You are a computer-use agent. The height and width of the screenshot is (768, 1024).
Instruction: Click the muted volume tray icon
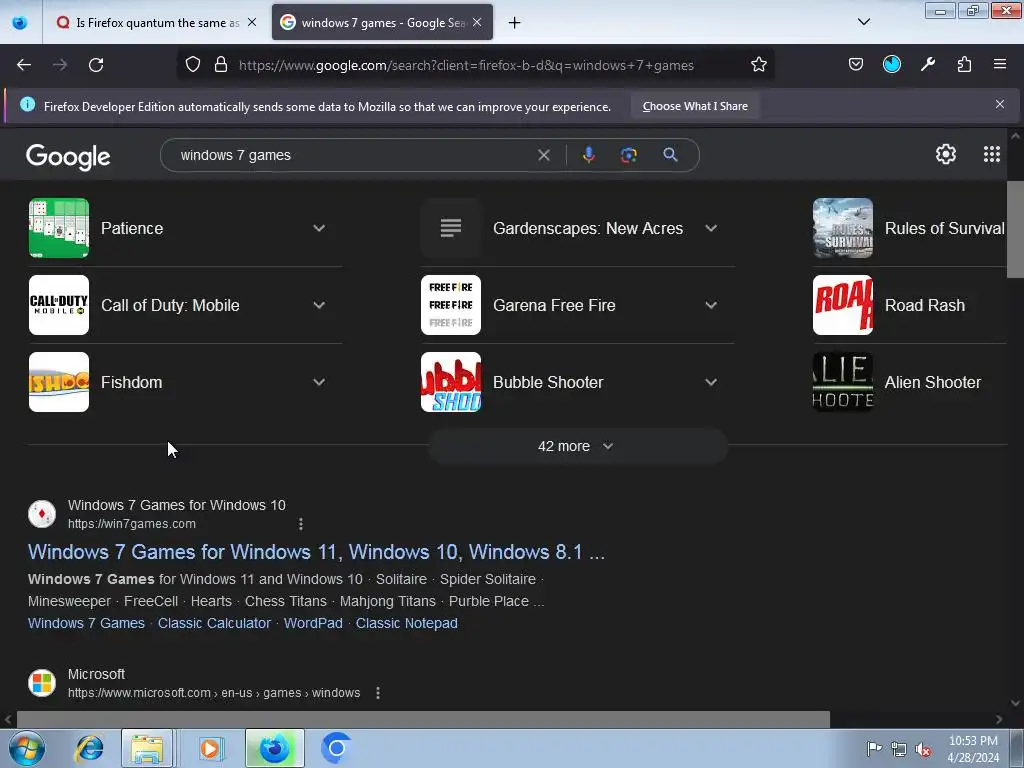[x=922, y=749]
